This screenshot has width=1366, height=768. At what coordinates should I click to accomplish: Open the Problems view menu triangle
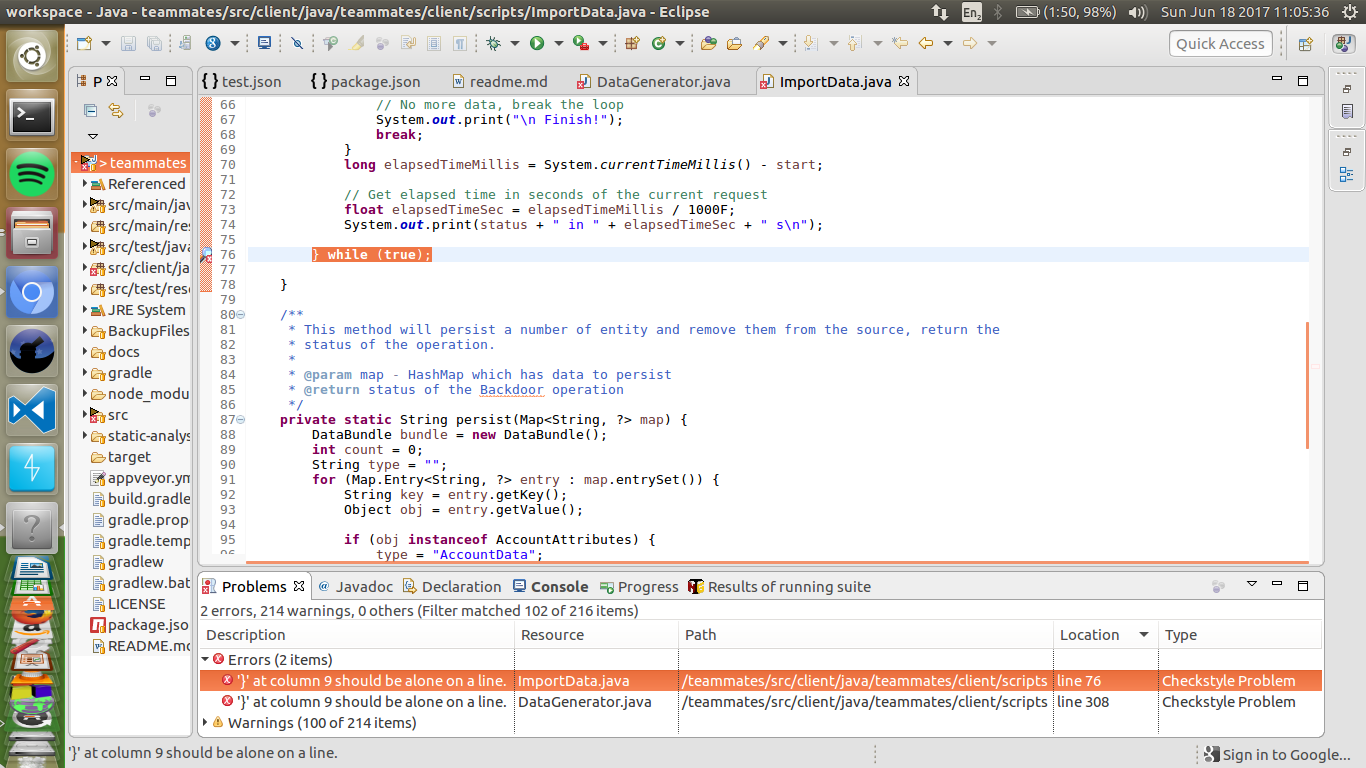[x=1251, y=584]
